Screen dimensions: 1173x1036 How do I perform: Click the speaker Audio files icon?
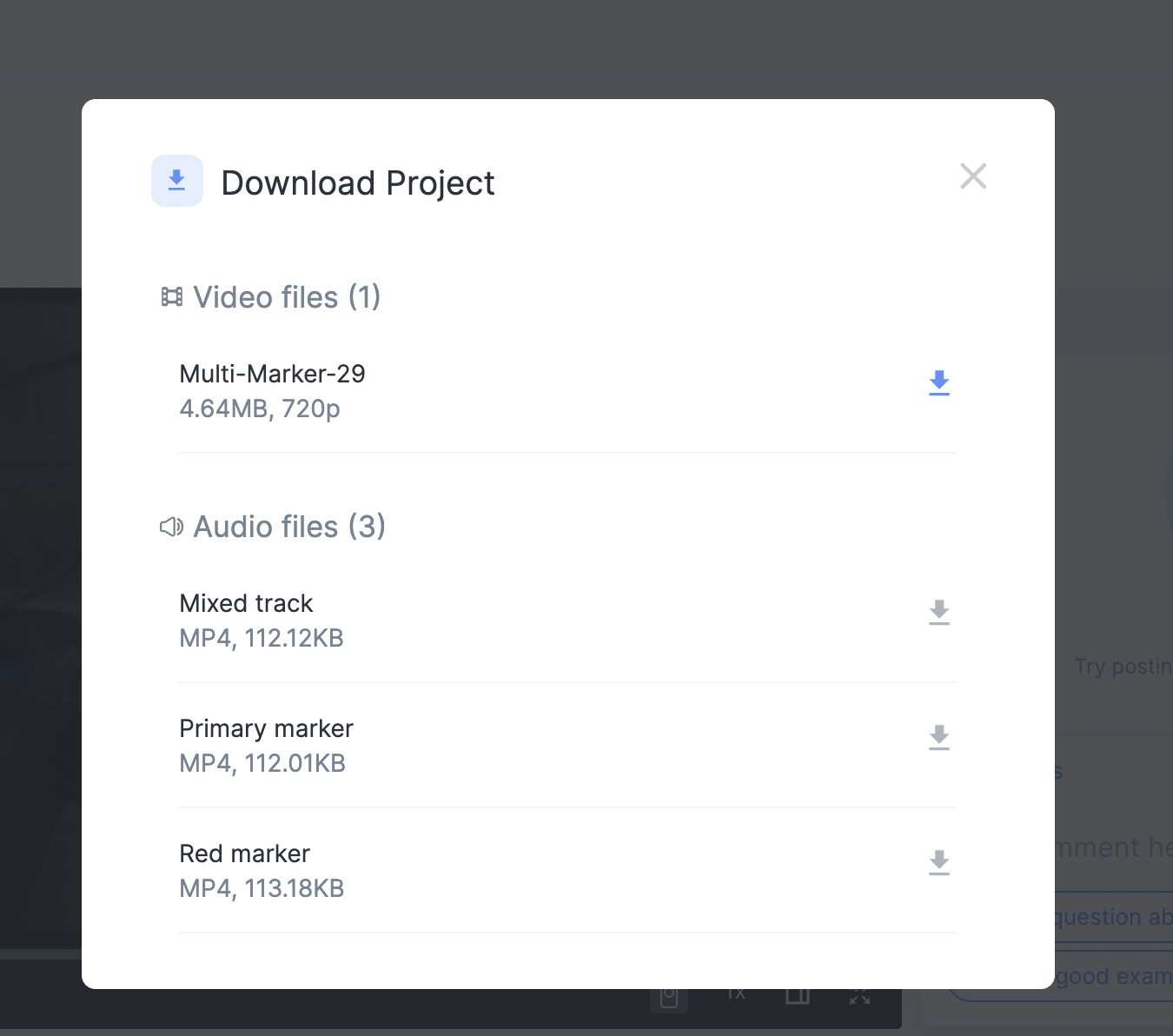click(171, 527)
